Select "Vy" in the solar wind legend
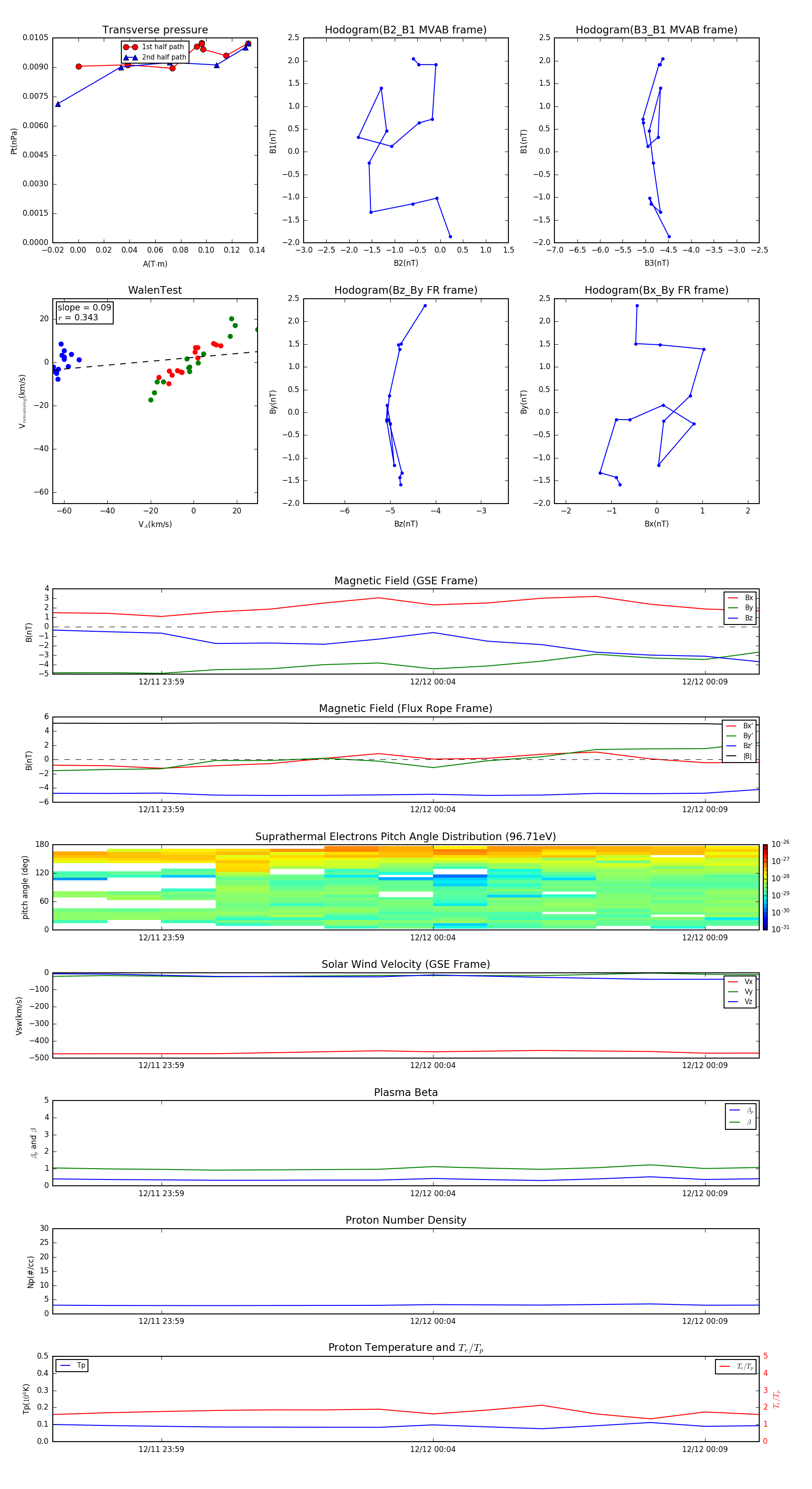Screen dimensions: 812x1489 point(740,992)
